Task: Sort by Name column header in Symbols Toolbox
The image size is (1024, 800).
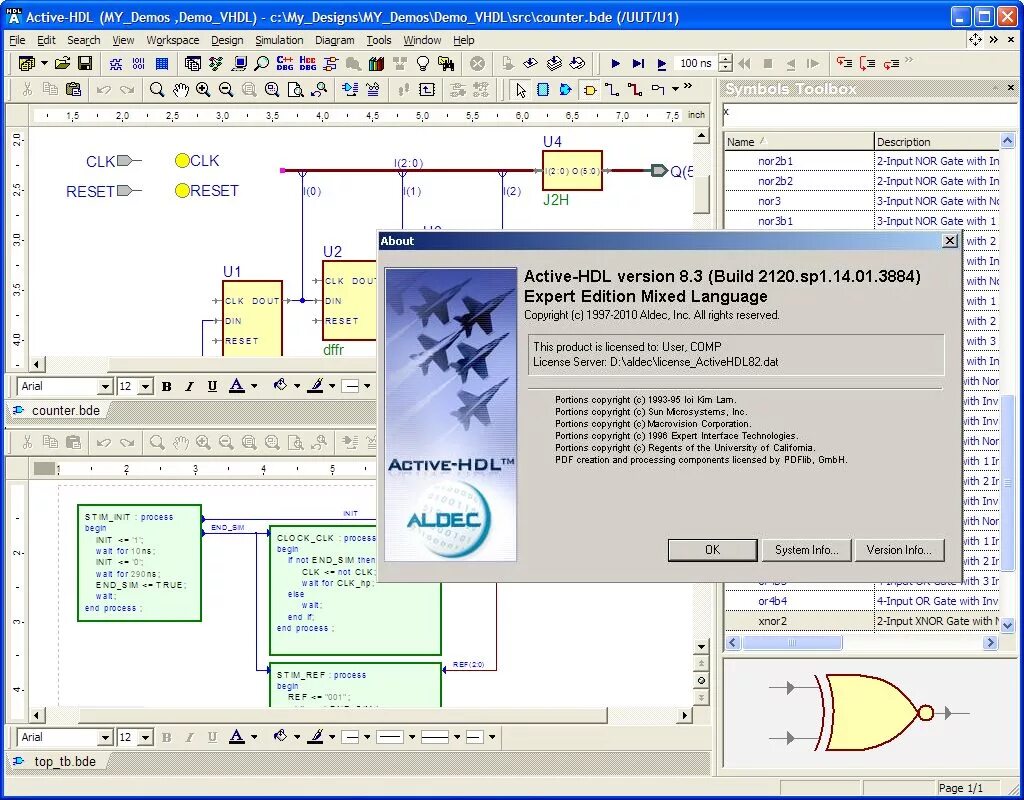Action: coord(799,142)
